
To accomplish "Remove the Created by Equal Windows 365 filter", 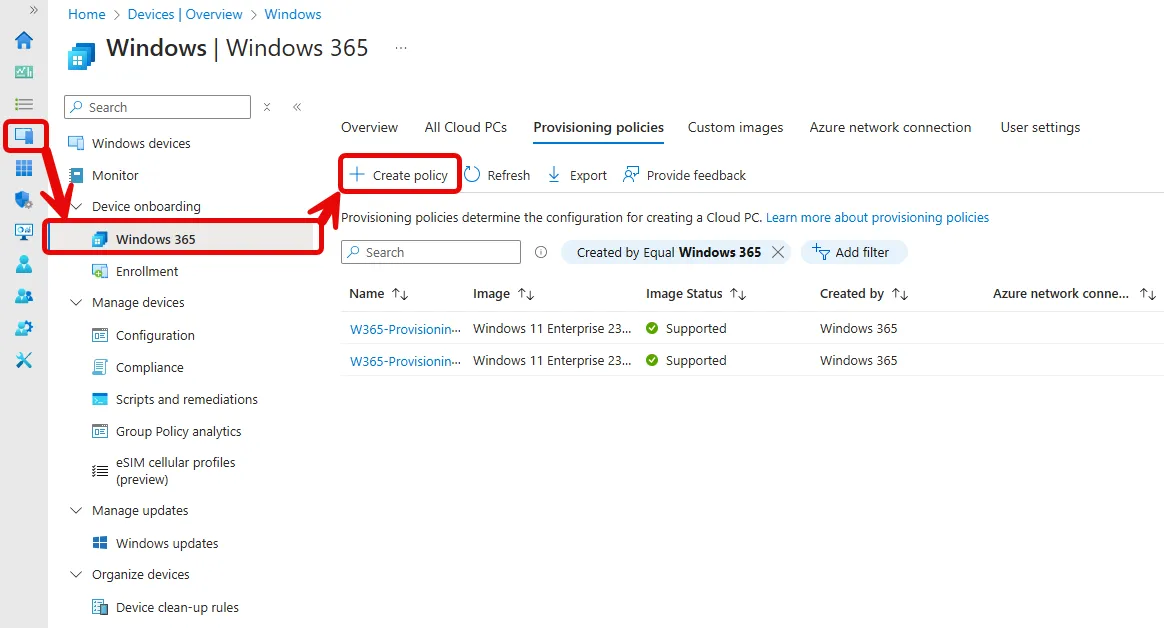I will click(778, 252).
